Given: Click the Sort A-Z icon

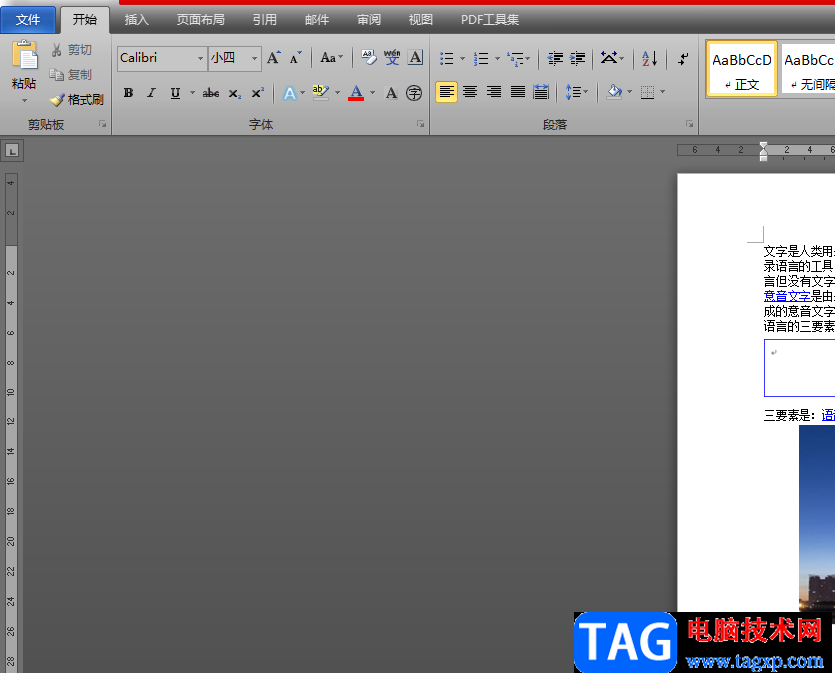Looking at the screenshot, I should [x=649, y=59].
